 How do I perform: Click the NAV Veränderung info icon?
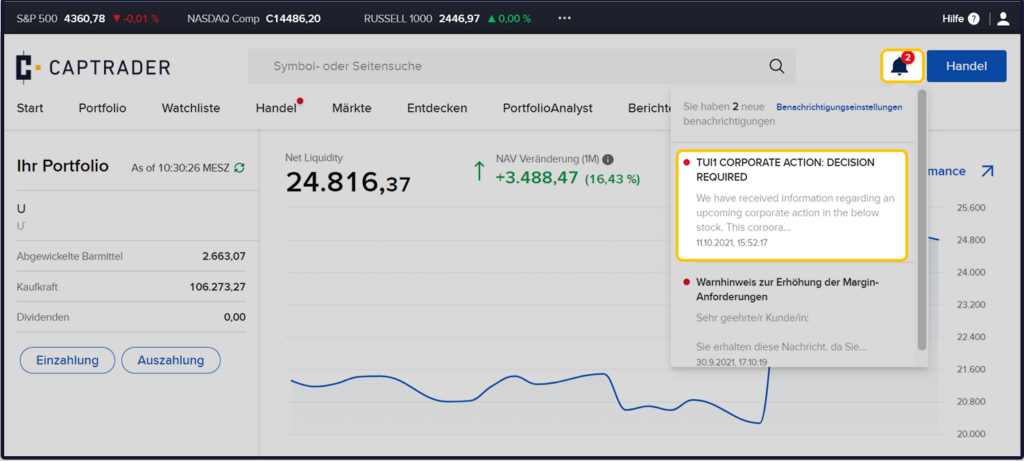[x=608, y=159]
